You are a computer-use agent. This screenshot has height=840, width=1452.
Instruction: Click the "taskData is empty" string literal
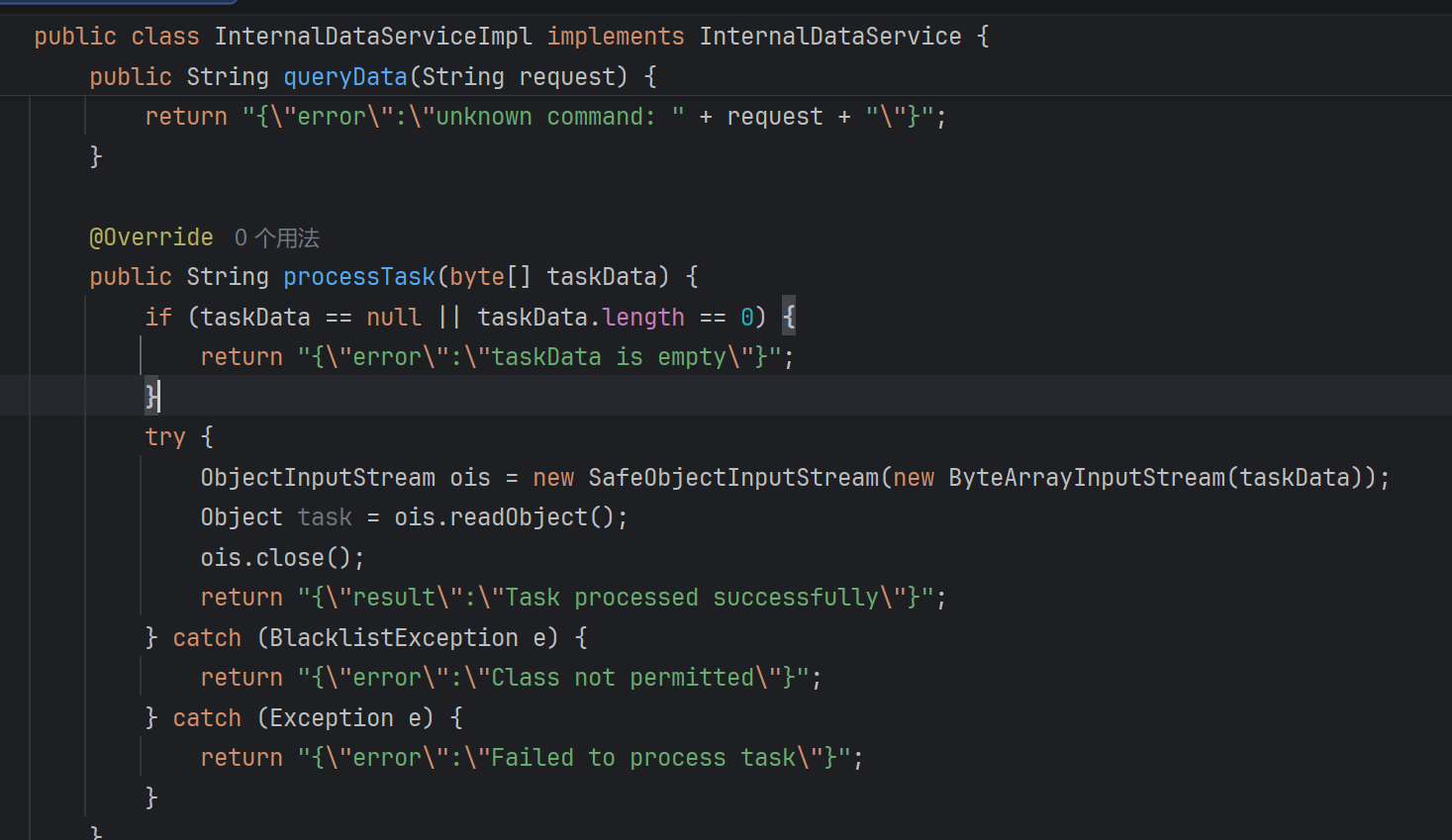point(539,357)
